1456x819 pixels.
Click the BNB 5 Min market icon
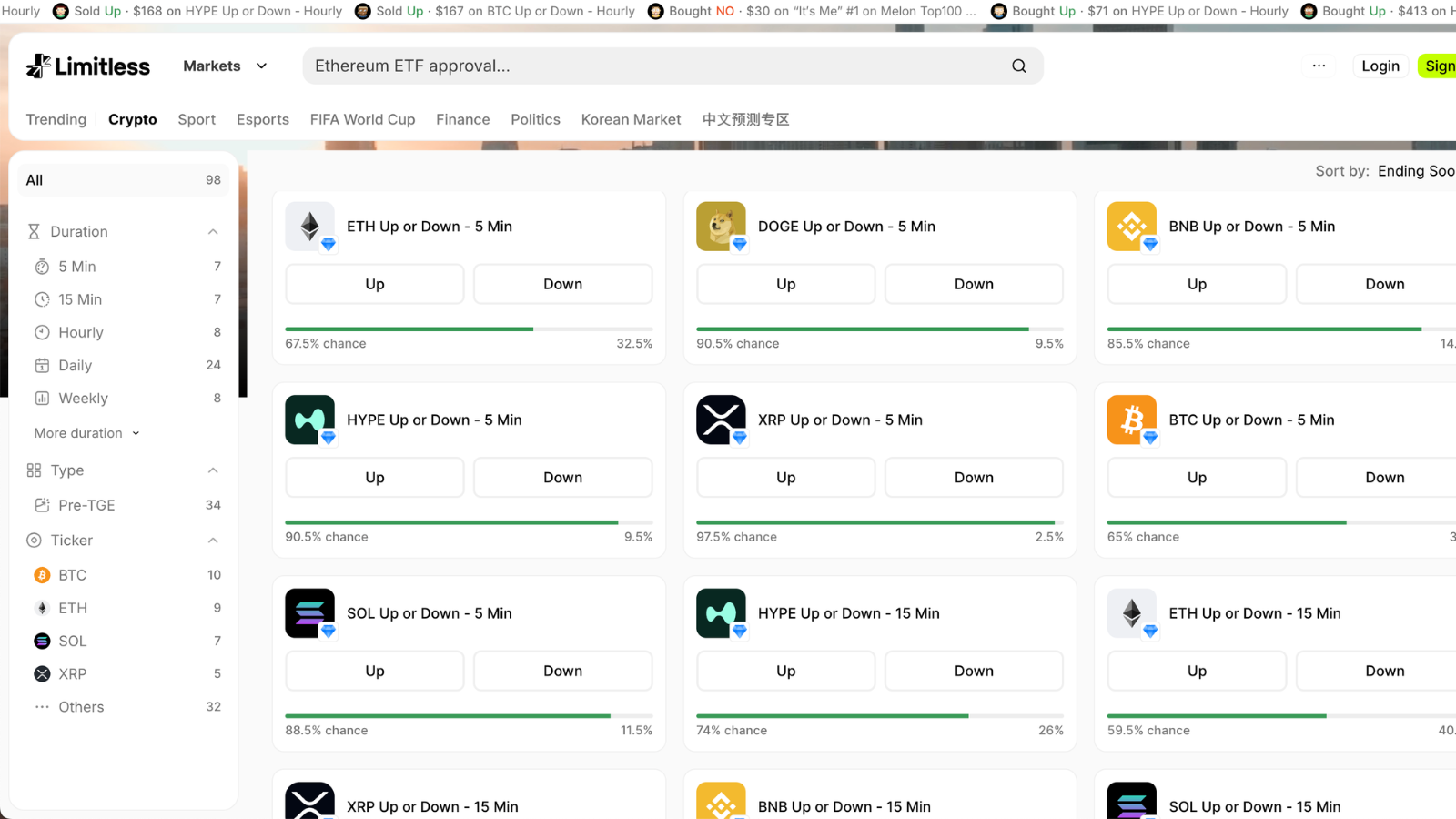(x=1132, y=226)
